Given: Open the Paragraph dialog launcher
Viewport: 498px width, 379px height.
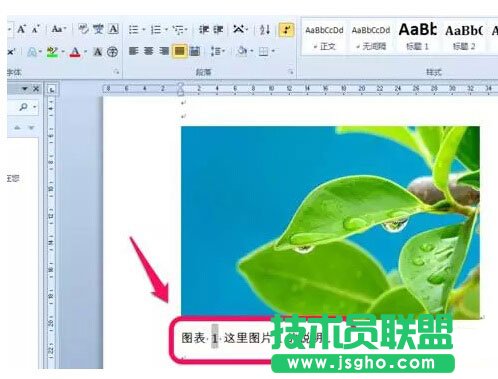Looking at the screenshot, I should [x=291, y=71].
